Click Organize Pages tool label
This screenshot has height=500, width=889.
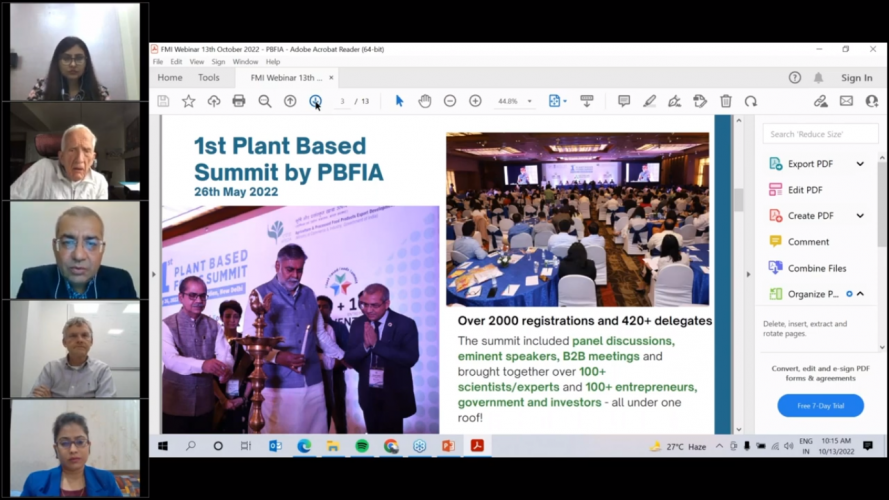pyautogui.click(x=813, y=294)
